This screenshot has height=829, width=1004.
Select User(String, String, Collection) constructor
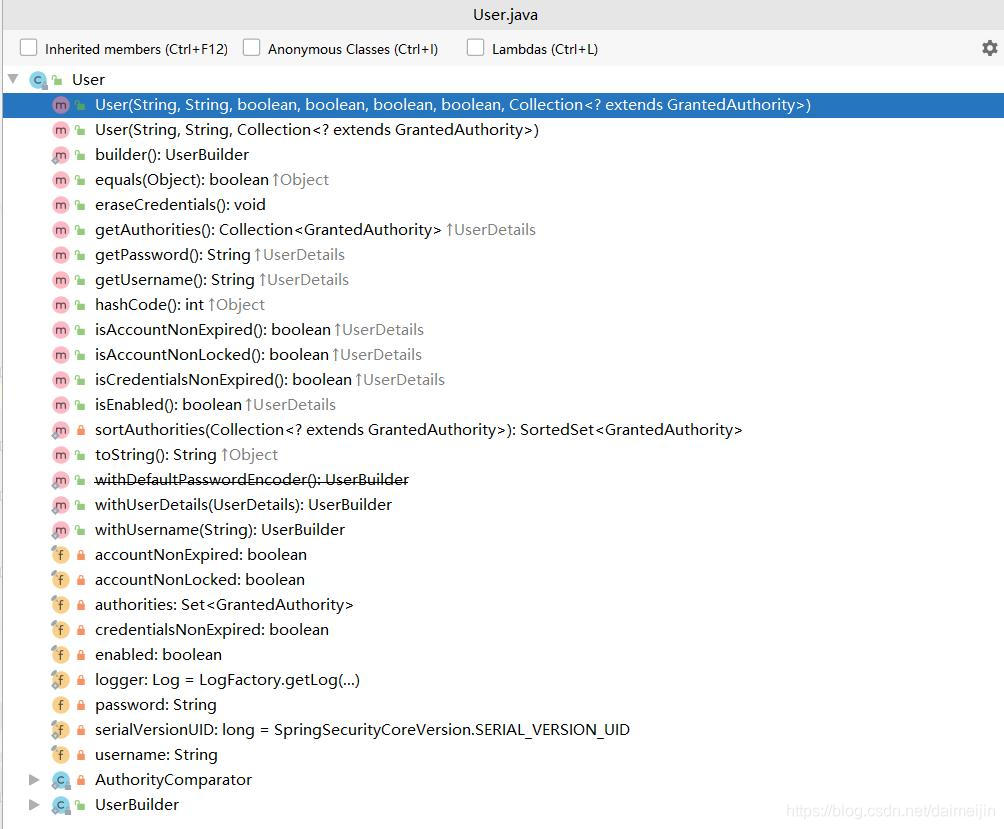point(317,130)
